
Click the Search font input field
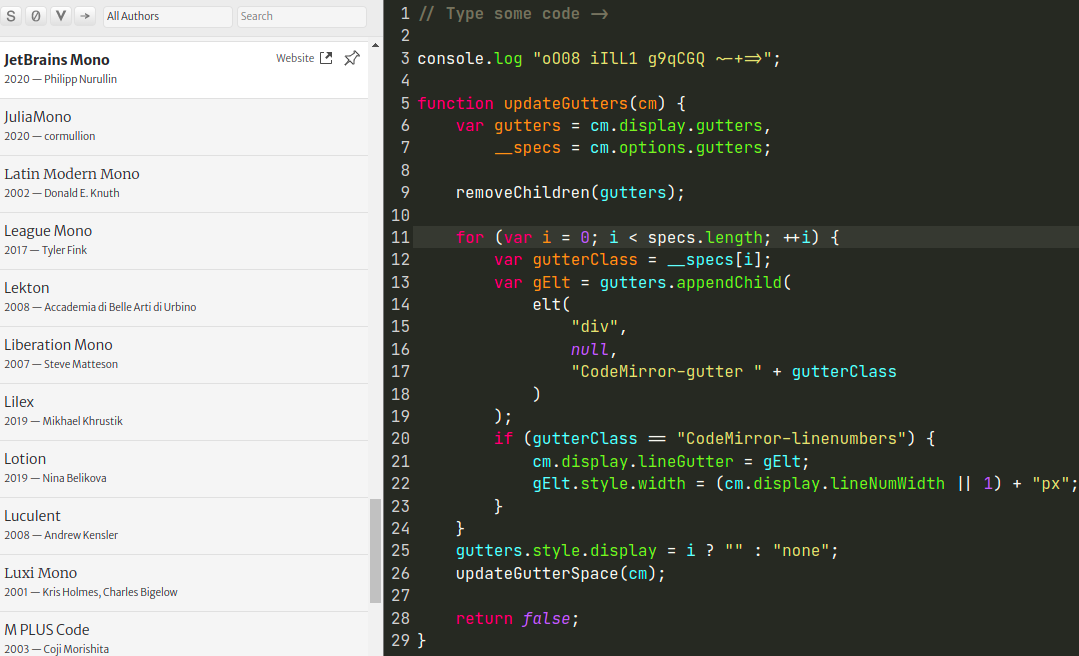click(301, 17)
